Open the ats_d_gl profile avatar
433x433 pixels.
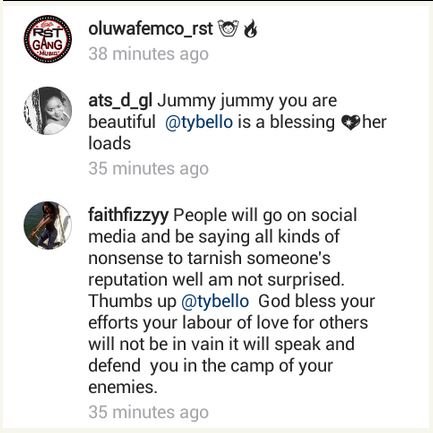[48, 111]
